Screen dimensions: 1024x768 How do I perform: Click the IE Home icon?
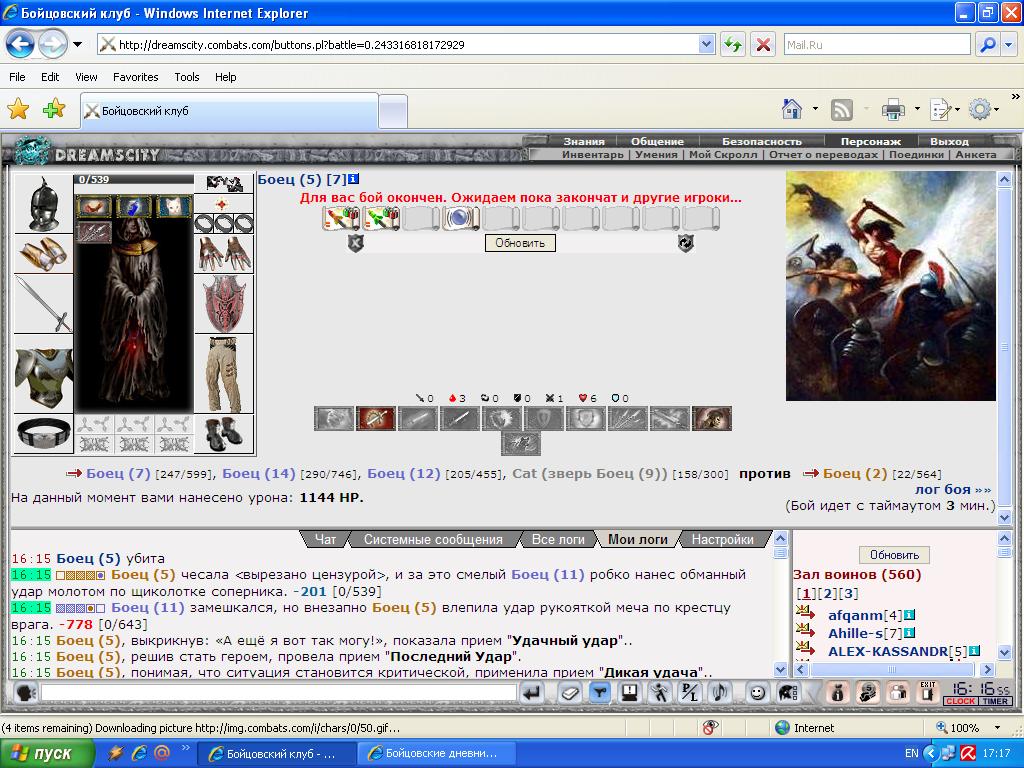pos(792,109)
